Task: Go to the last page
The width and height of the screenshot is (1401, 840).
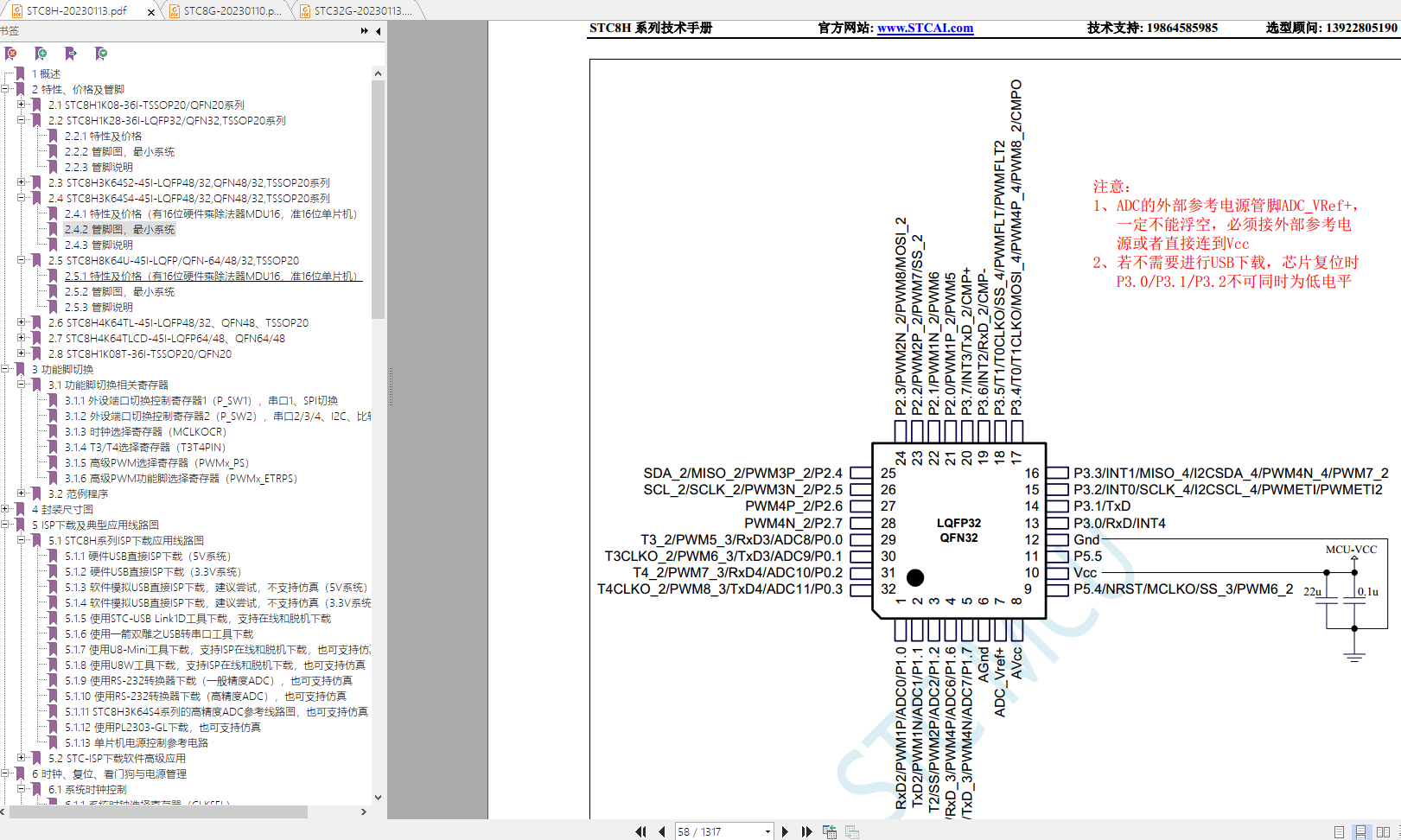Action: tap(806, 831)
